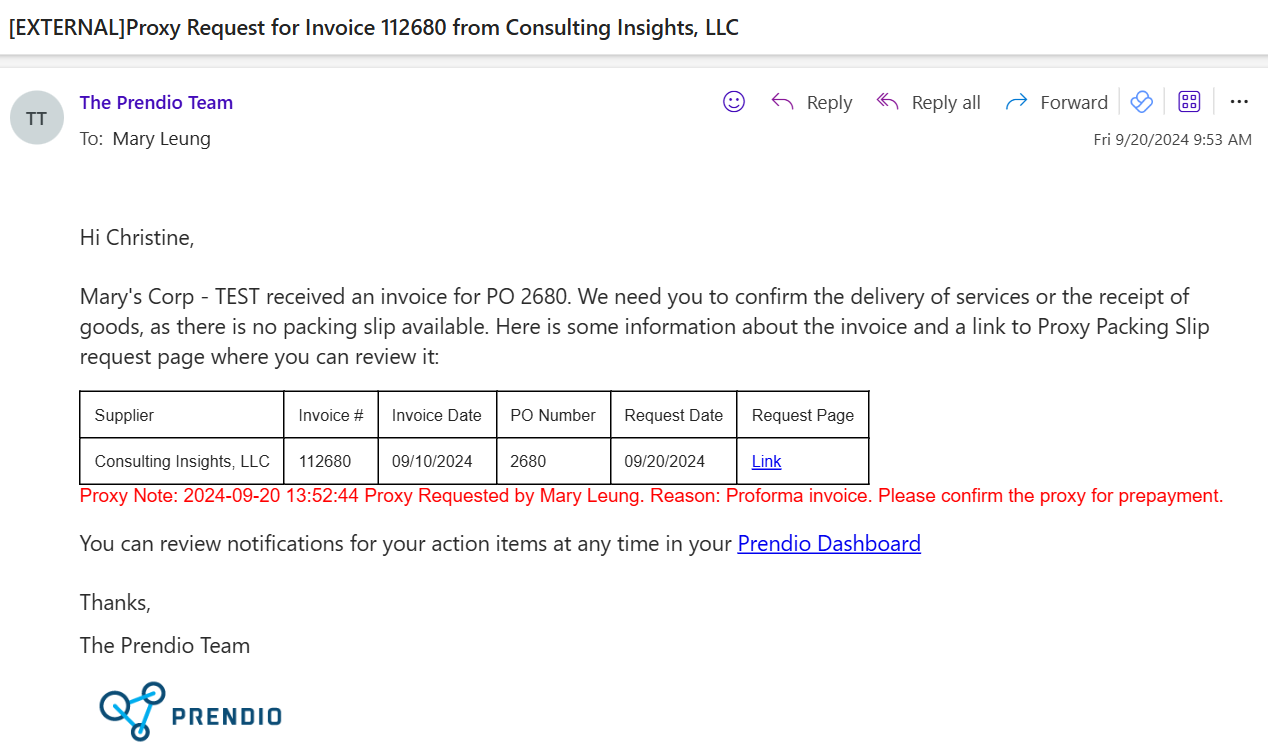Open the more actions ellipsis menu

coord(1239,101)
